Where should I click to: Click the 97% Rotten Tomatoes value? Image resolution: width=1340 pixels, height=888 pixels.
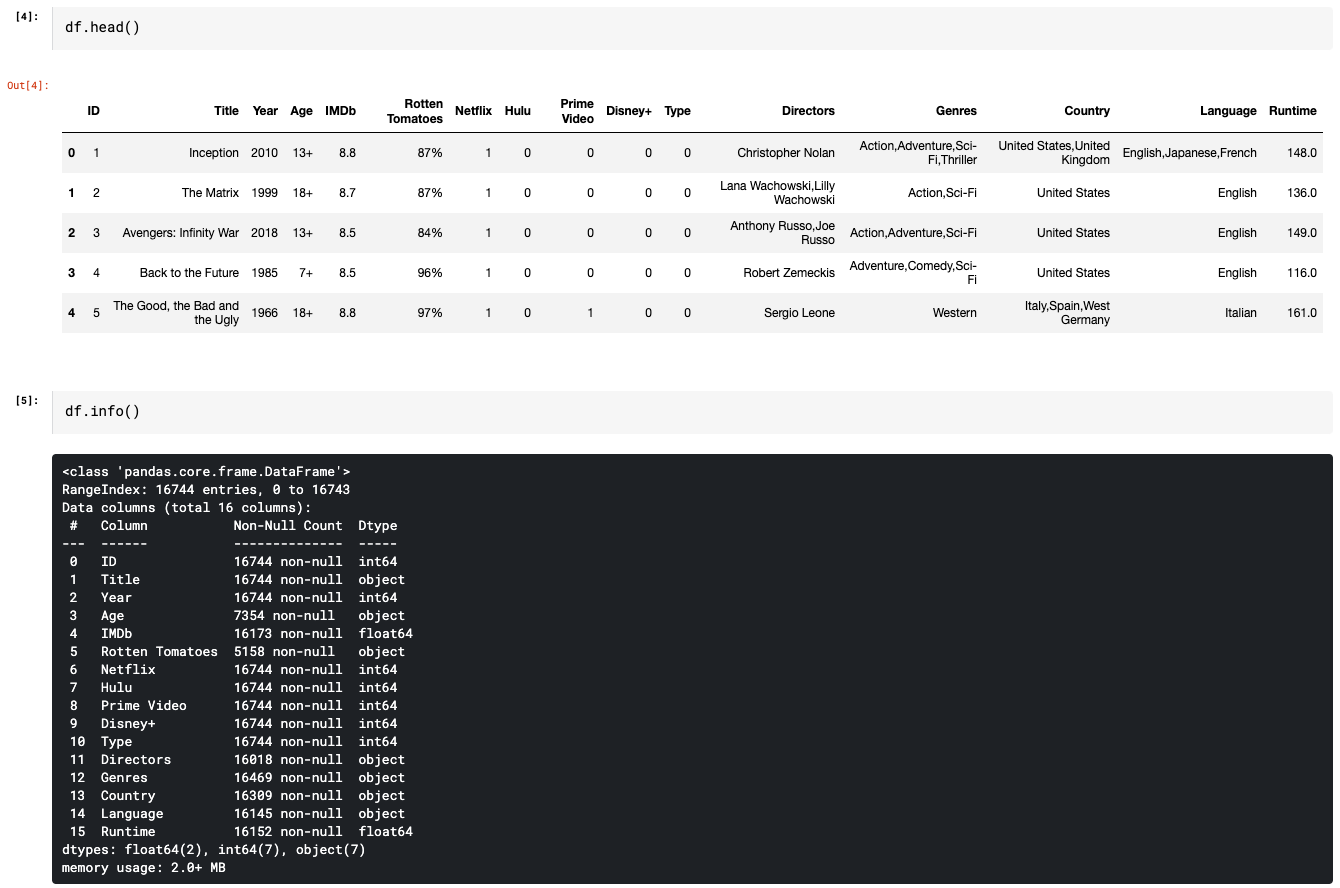pos(430,312)
